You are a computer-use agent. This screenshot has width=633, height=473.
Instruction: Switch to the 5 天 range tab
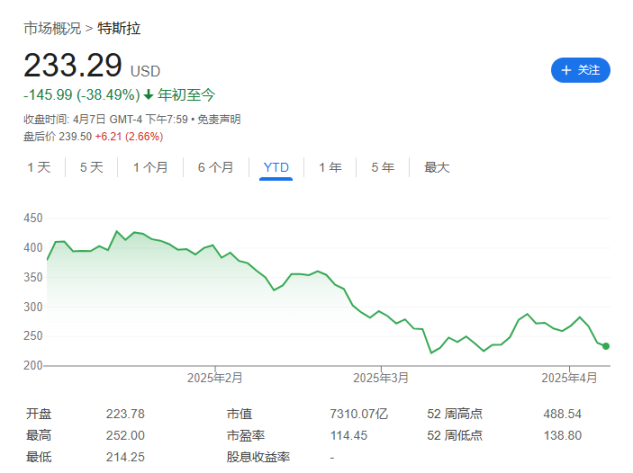pos(91,167)
